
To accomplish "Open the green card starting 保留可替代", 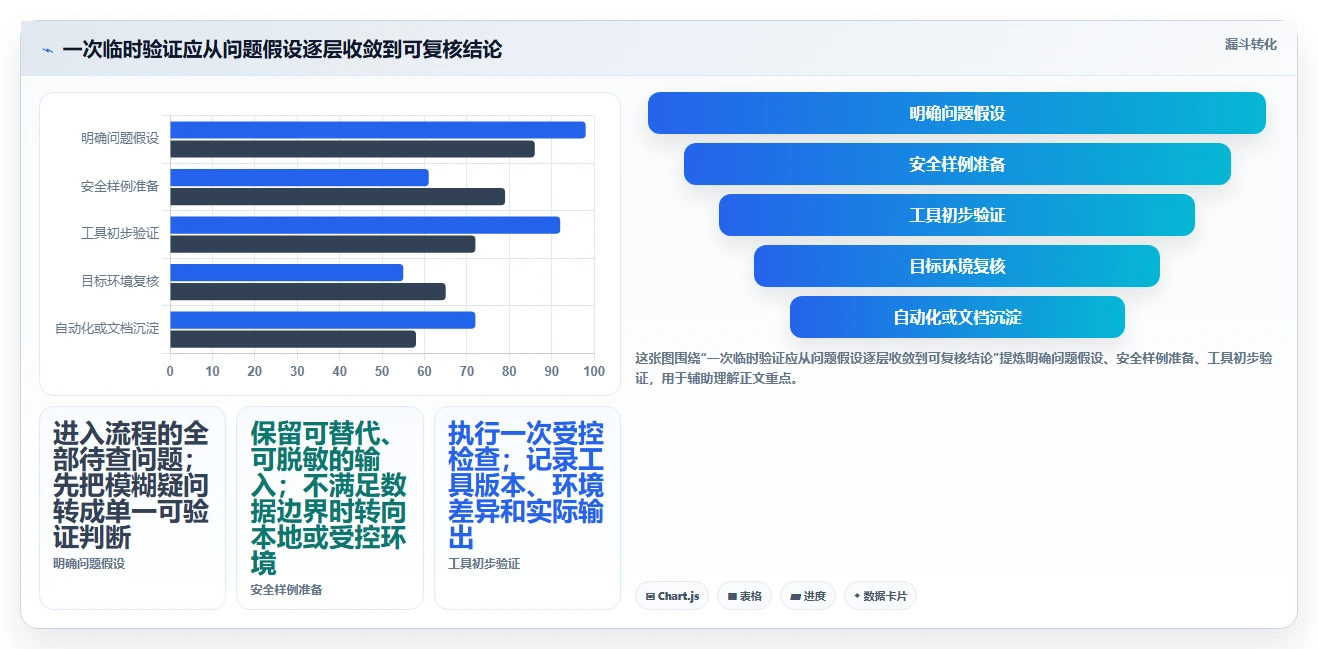I will (330, 507).
